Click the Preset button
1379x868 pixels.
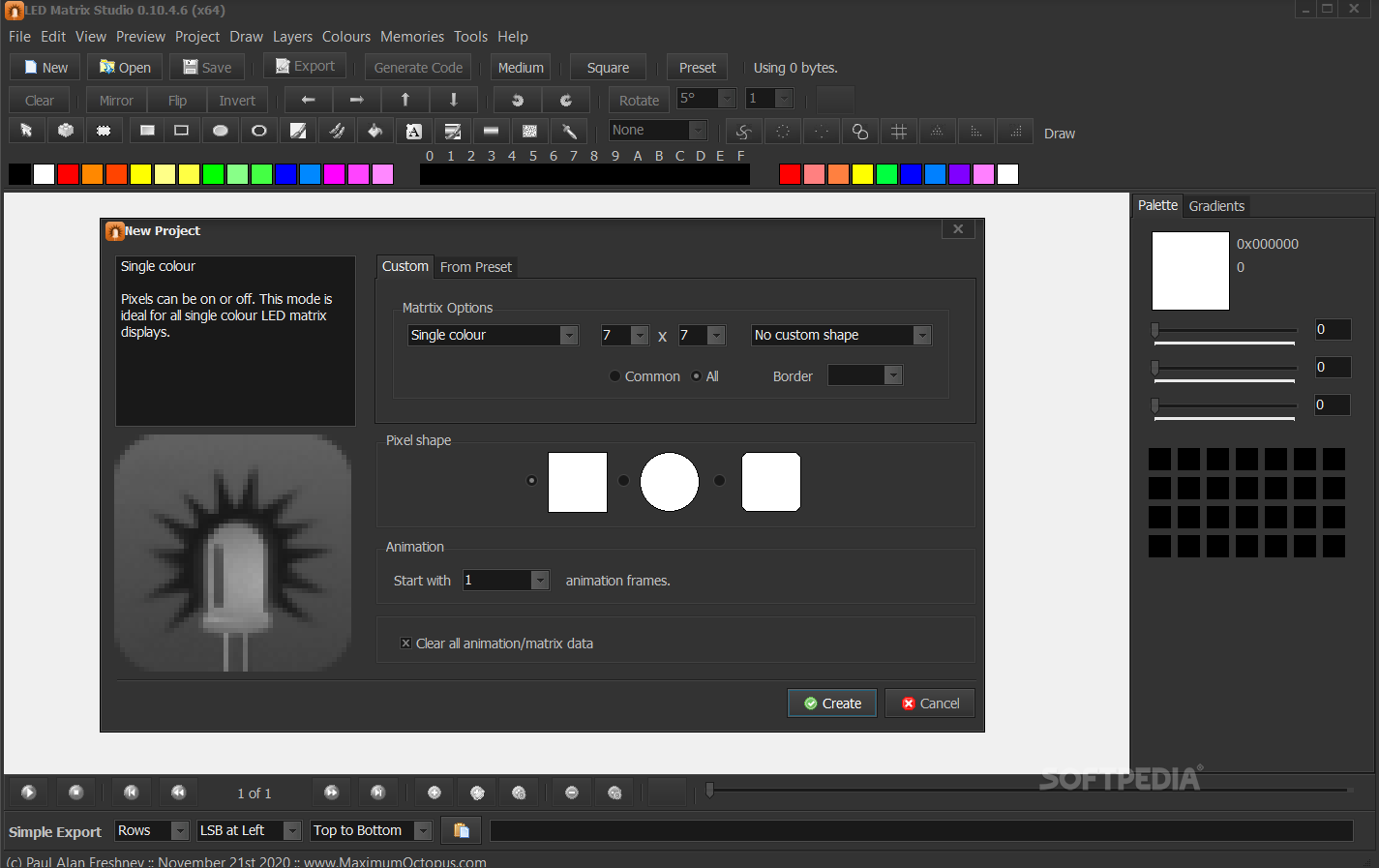tap(698, 68)
